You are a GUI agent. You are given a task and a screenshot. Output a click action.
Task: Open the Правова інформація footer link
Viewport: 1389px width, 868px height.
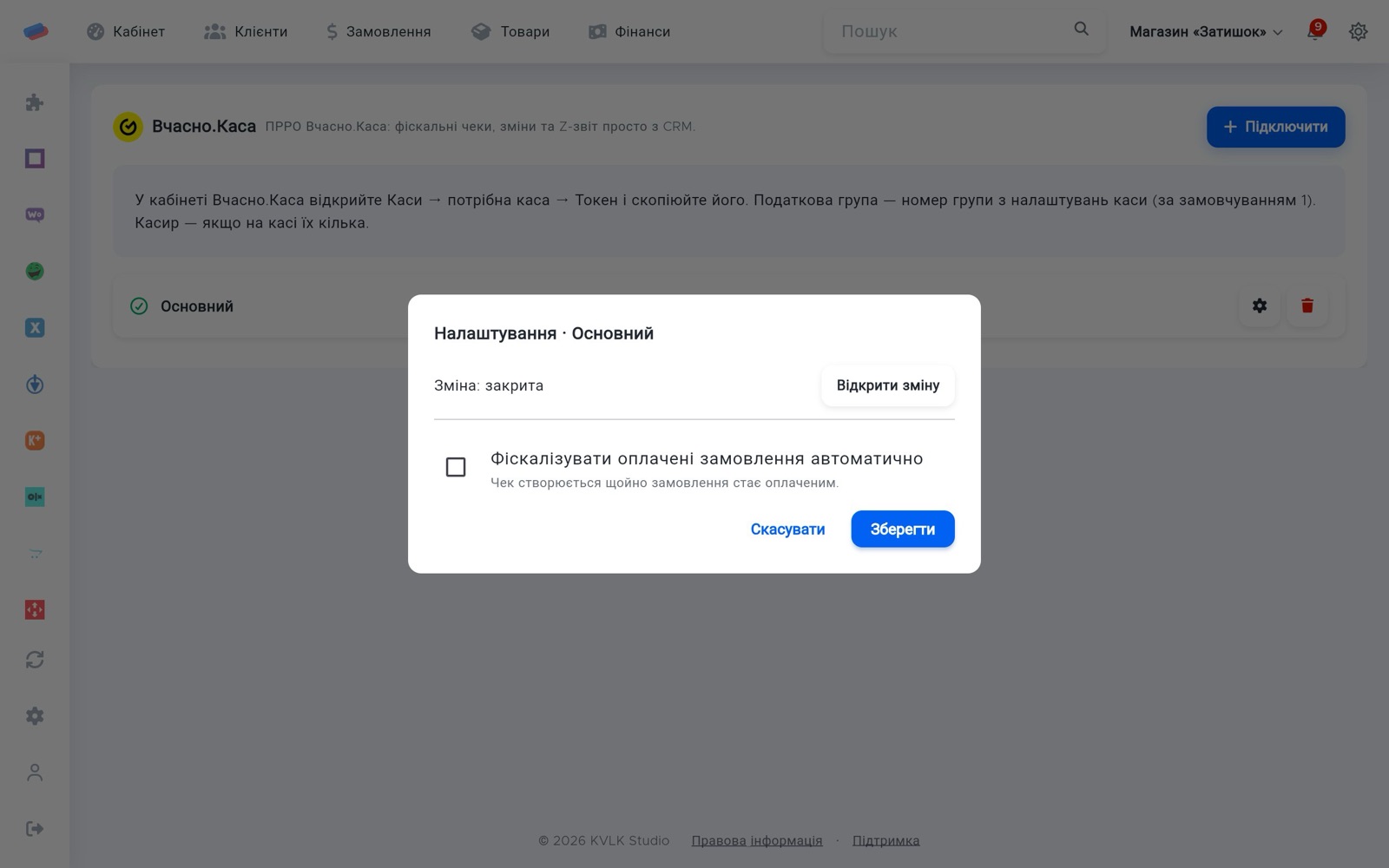click(757, 840)
